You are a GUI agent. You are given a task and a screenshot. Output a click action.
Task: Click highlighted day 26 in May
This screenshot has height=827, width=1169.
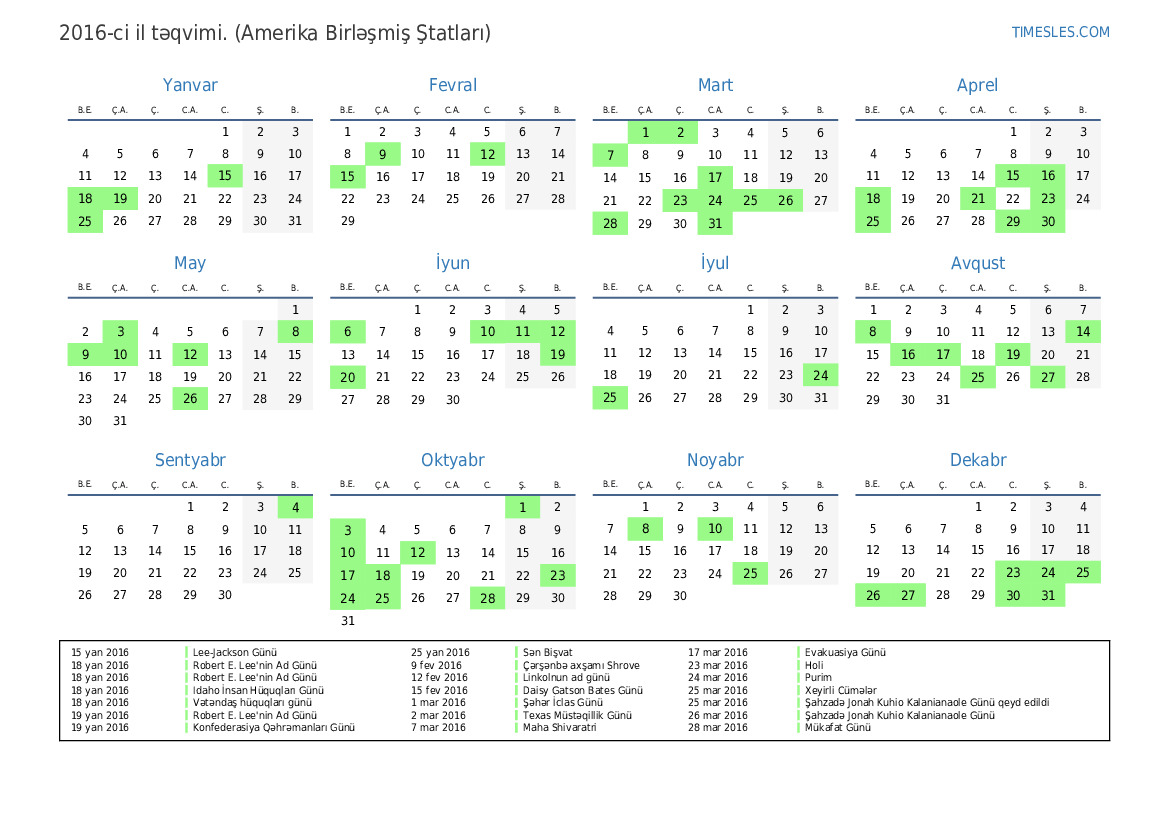[190, 399]
